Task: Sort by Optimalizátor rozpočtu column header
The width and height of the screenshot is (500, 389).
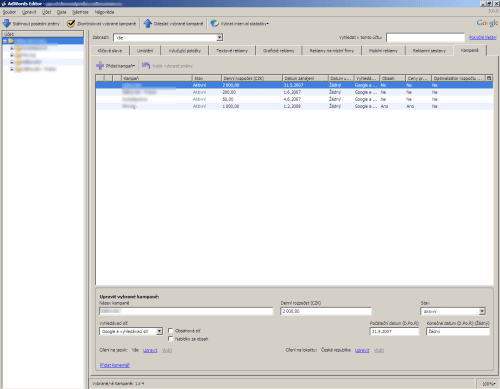Action: point(458,78)
